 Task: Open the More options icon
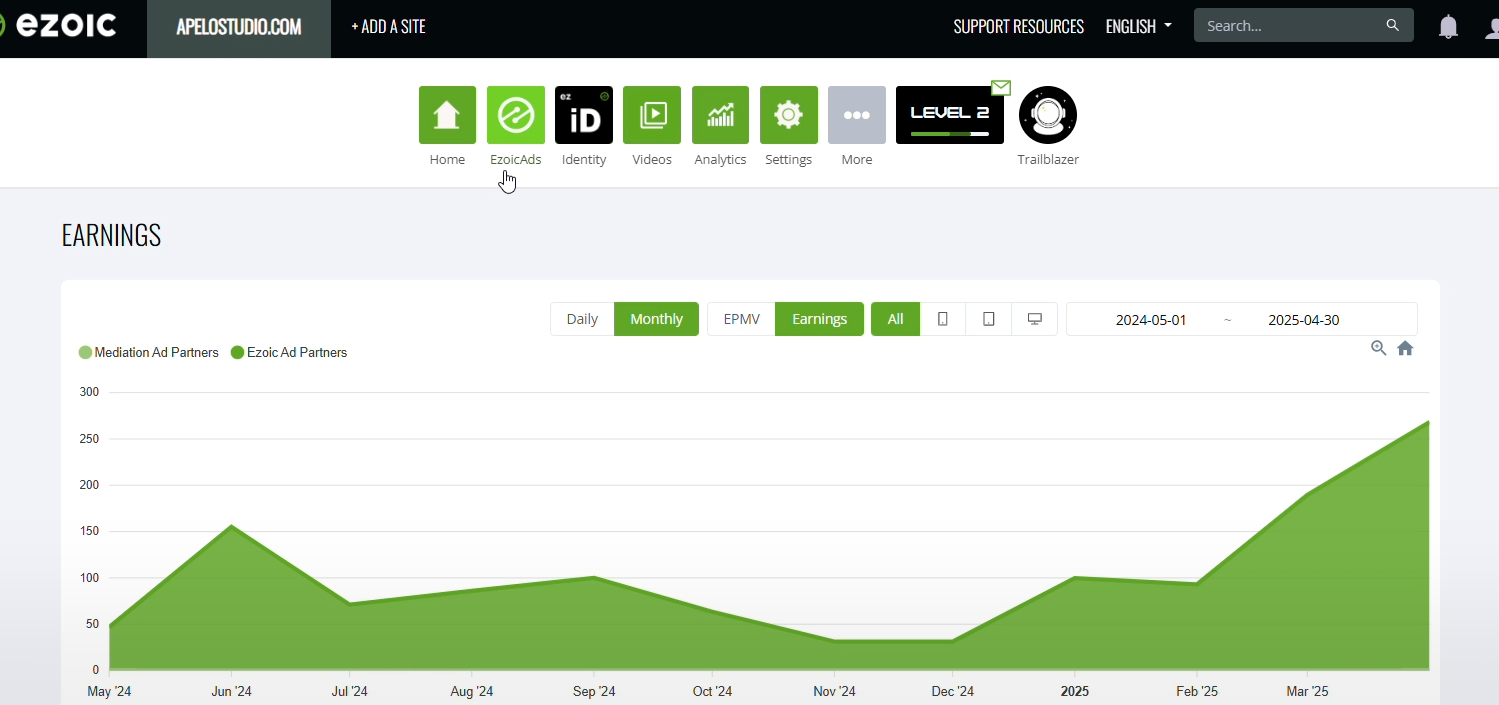pos(857,115)
